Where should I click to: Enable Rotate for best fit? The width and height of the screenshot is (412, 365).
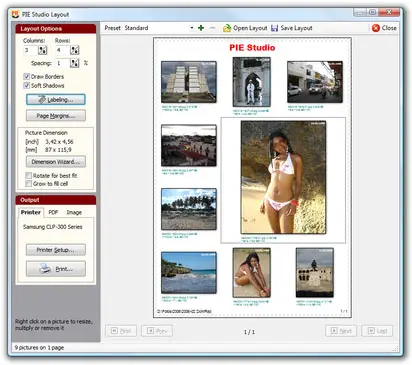29,175
